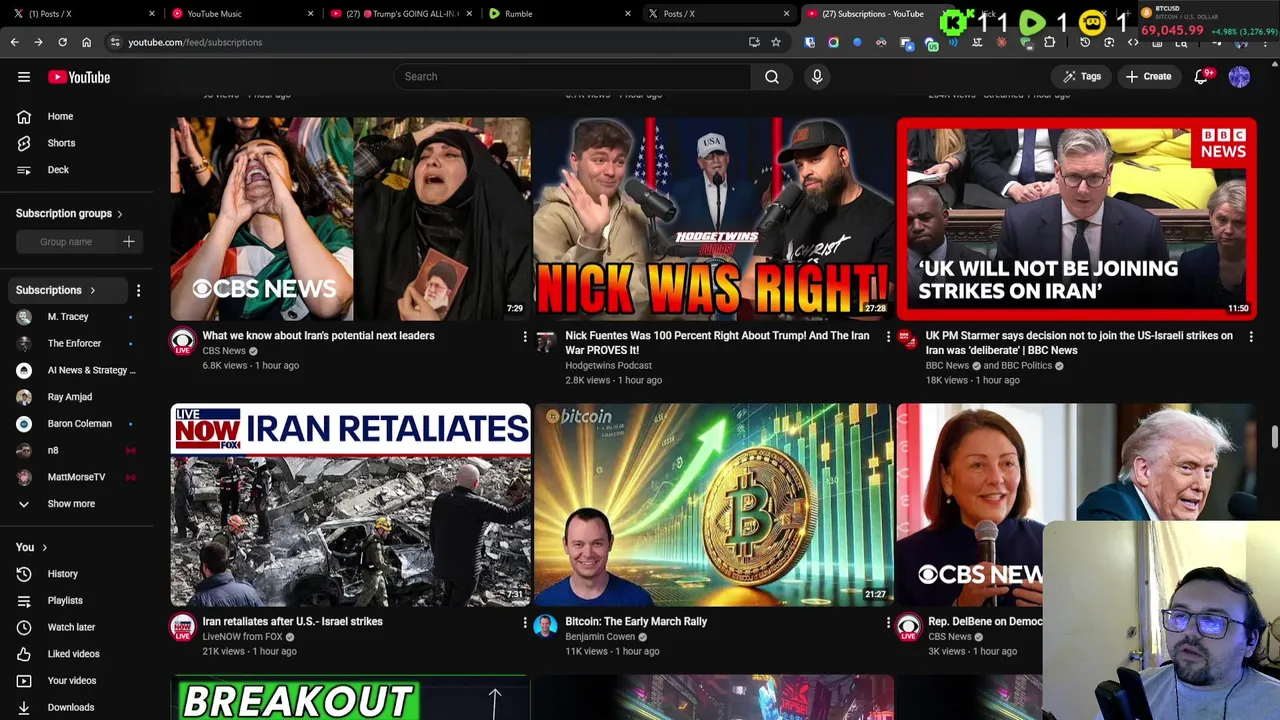
Task: Click the search magnifier button
Action: [772, 77]
